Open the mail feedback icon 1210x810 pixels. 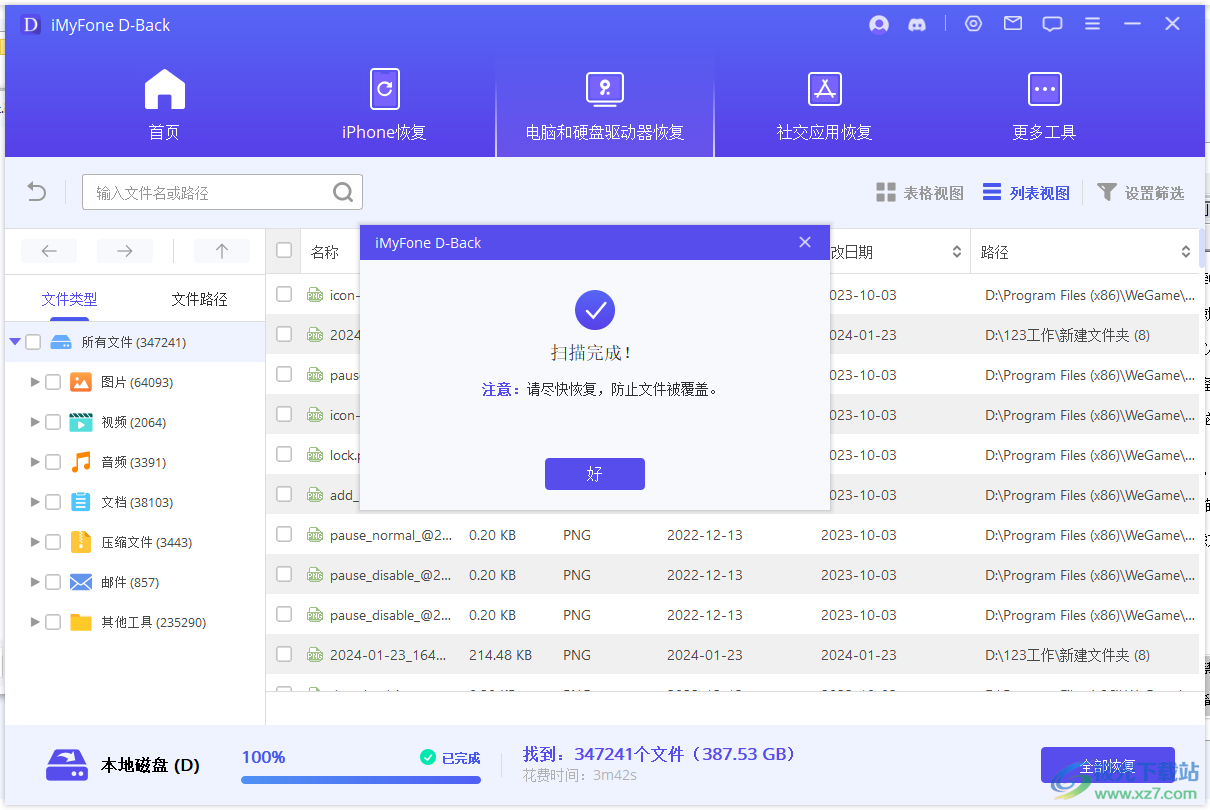click(1013, 24)
